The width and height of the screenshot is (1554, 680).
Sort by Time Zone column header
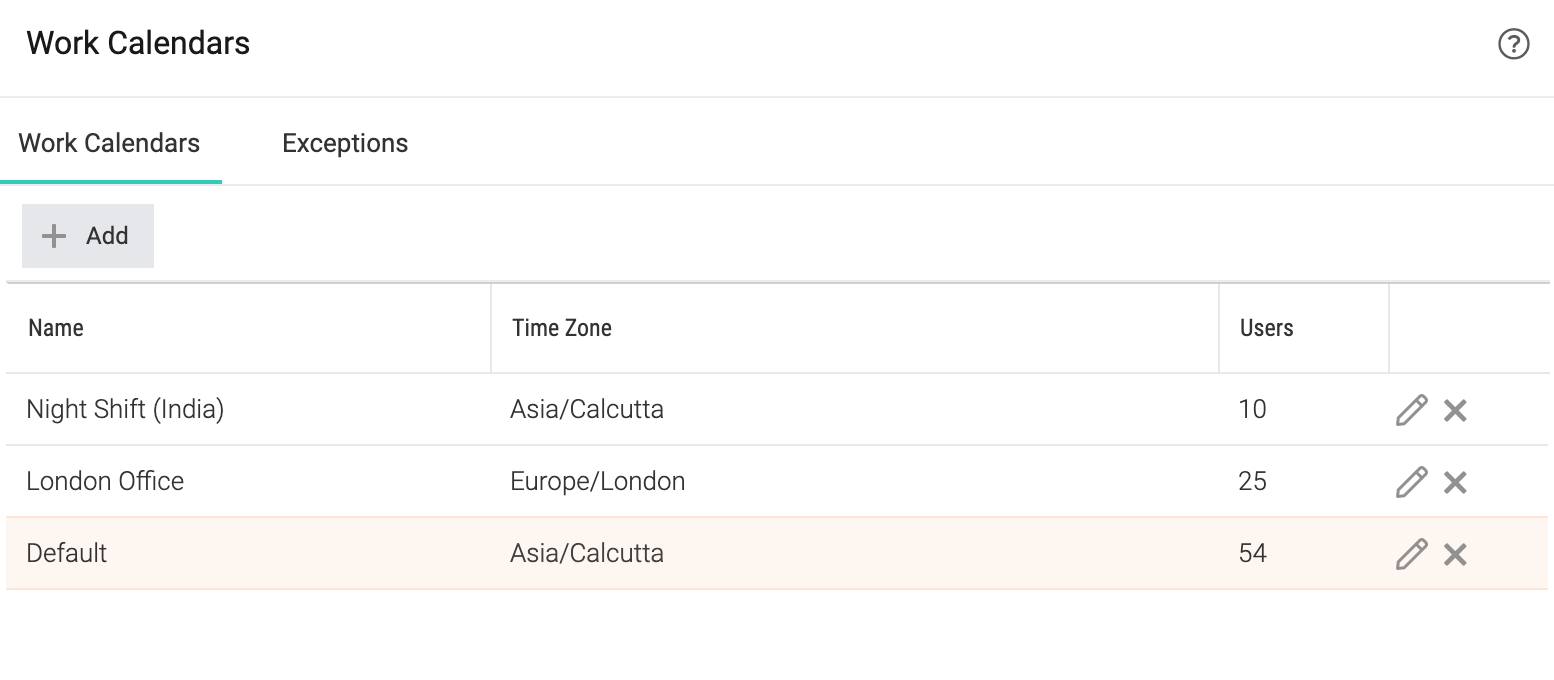[x=562, y=328]
